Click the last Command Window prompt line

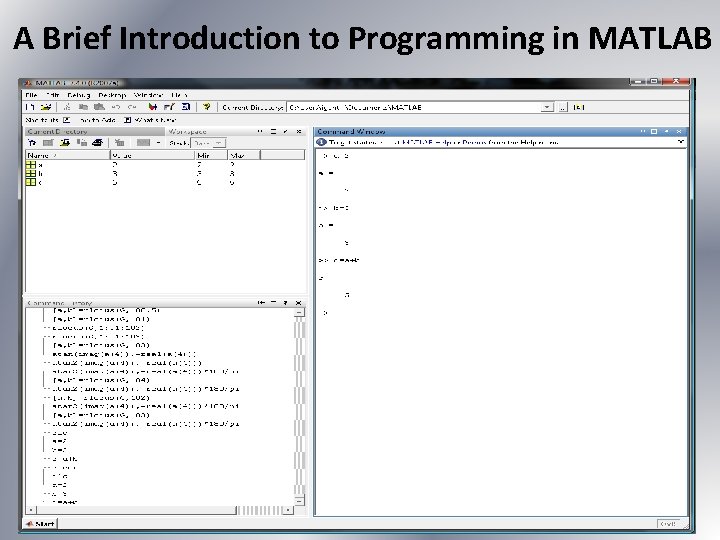325,313
